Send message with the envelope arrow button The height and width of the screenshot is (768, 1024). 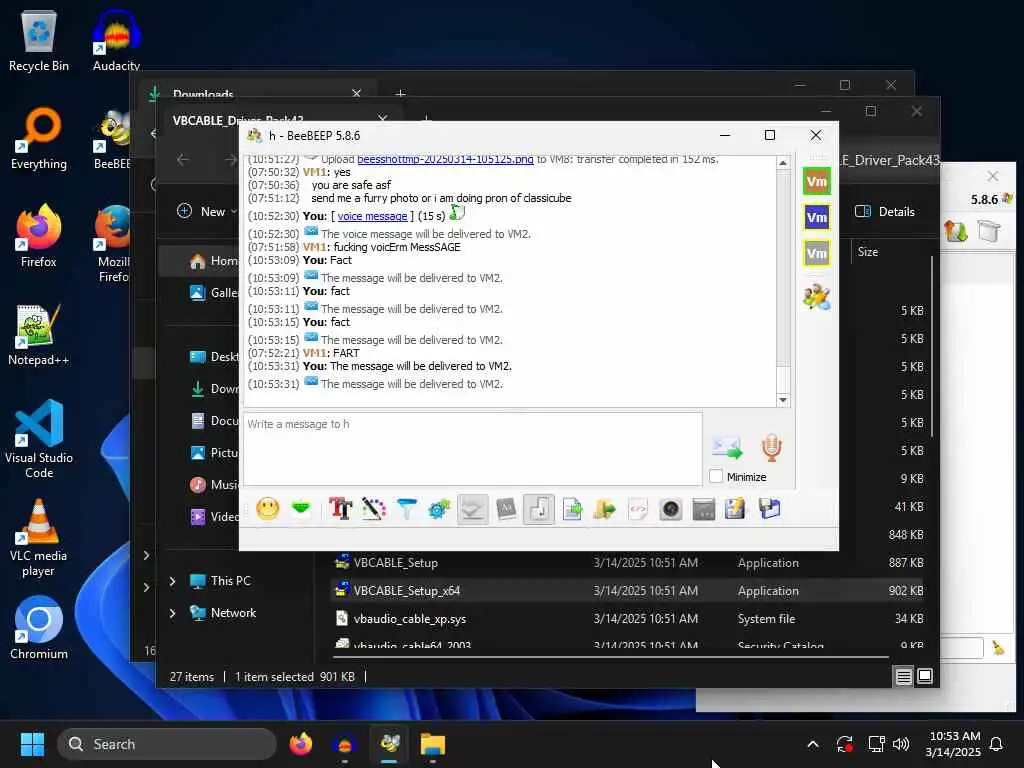click(x=727, y=448)
